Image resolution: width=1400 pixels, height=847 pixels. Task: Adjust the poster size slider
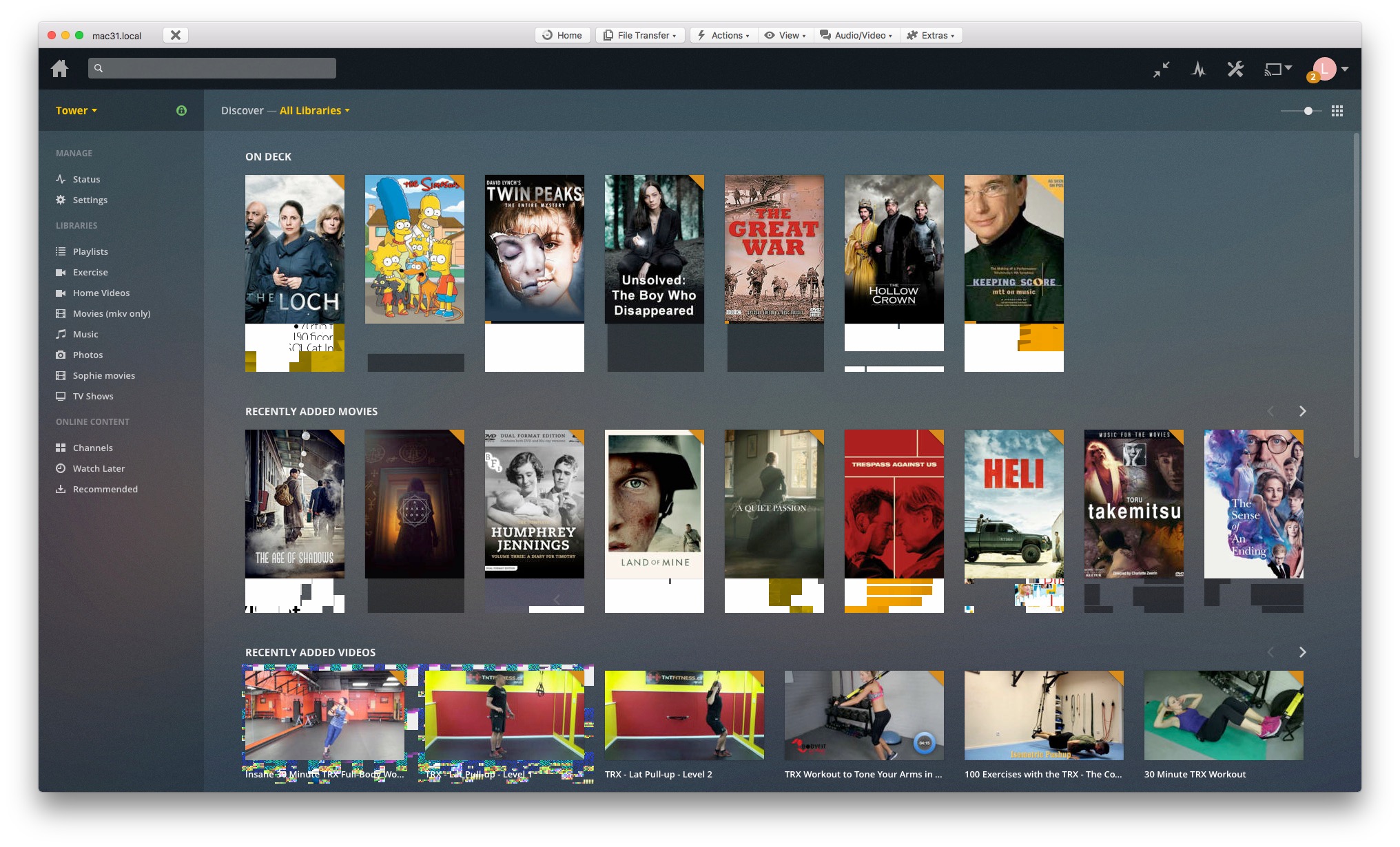(x=1301, y=111)
